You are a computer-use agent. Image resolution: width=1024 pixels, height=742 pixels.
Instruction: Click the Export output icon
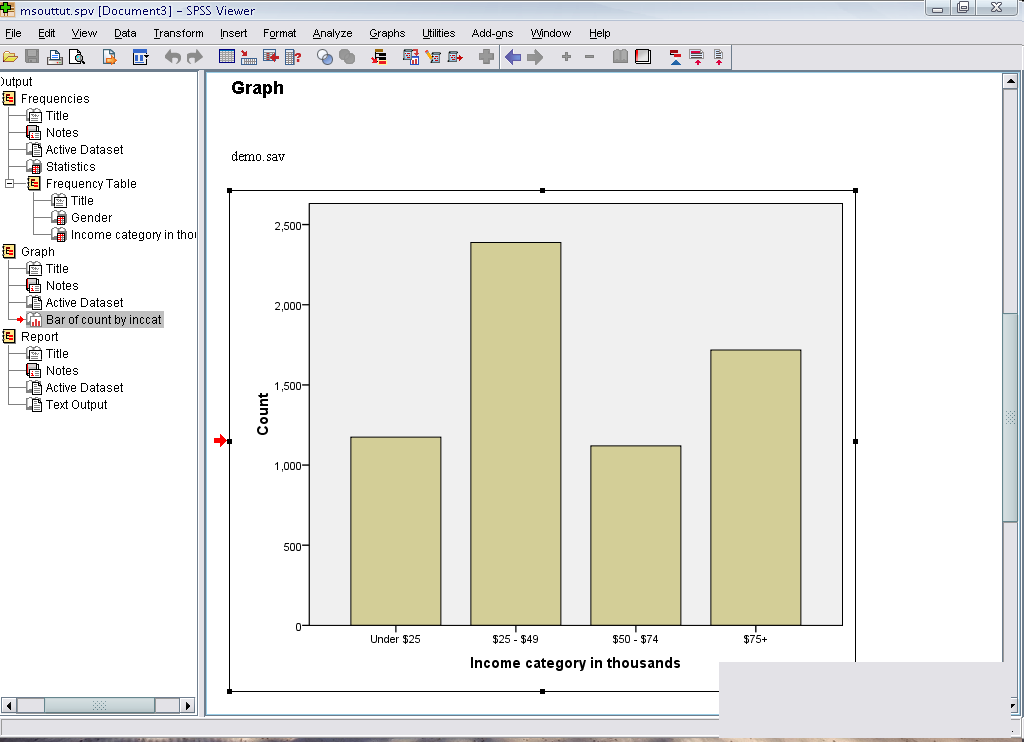[x=109, y=57]
